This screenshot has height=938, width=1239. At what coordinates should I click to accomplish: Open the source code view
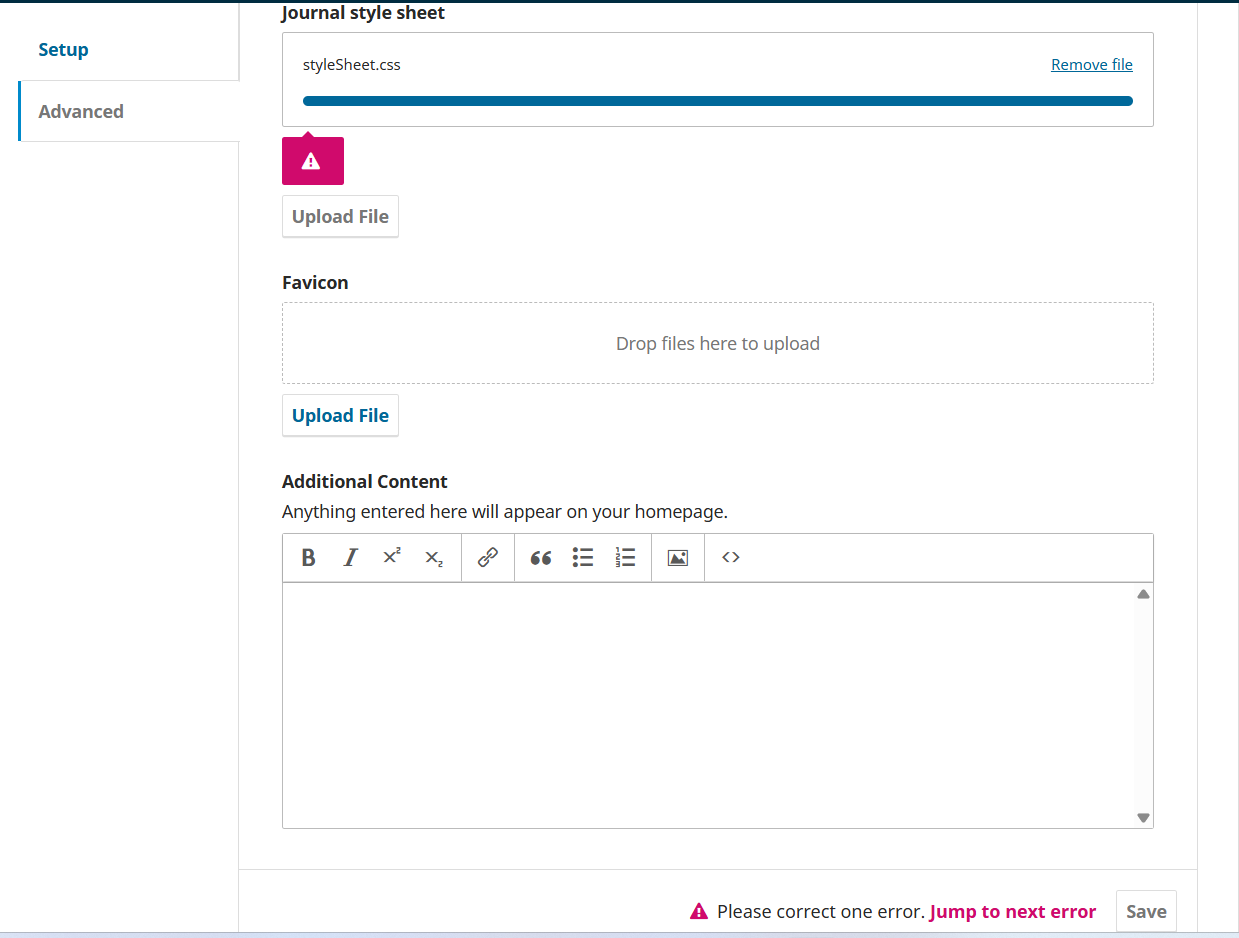click(731, 558)
